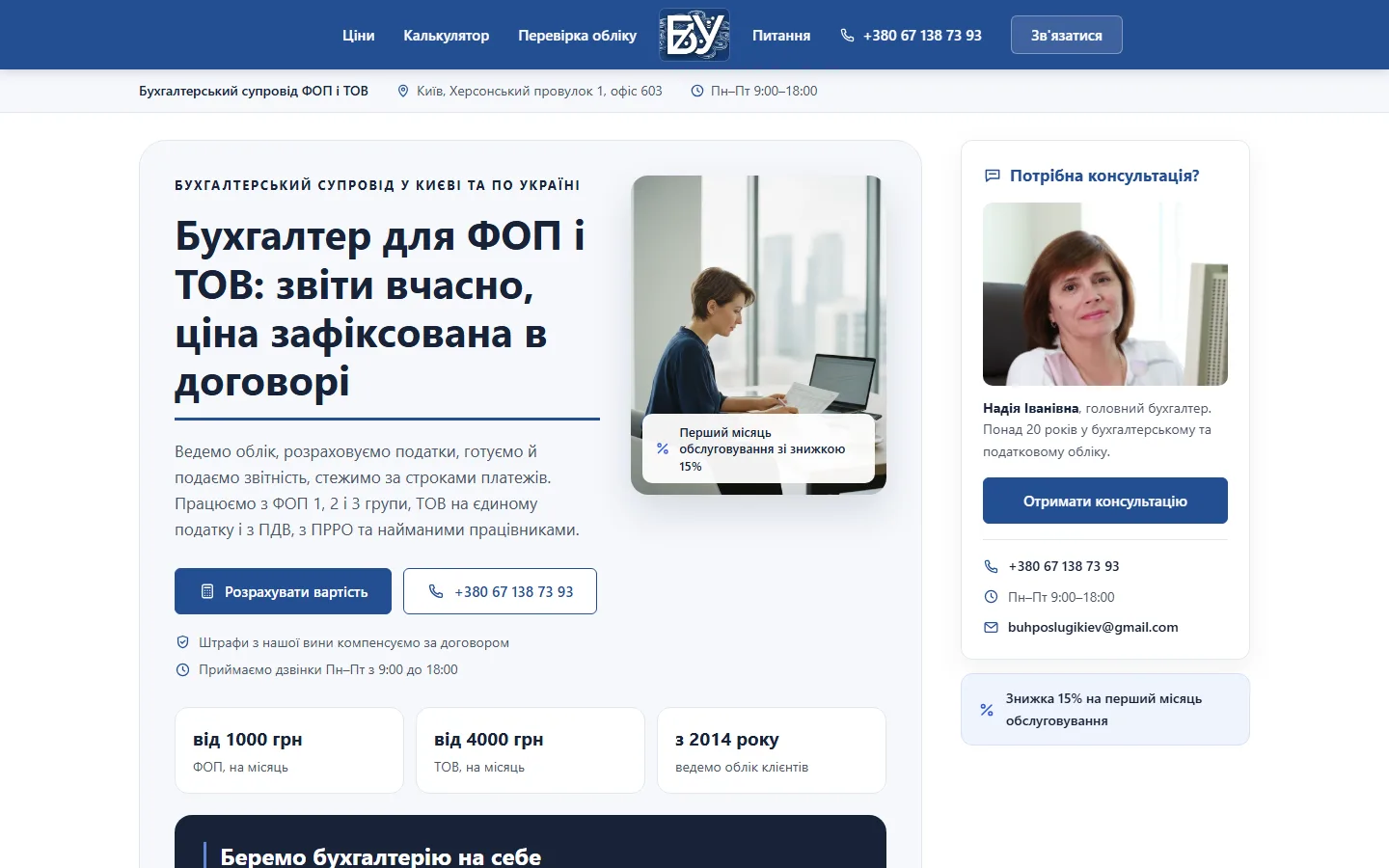The image size is (1389, 868).
Task: Go to Перевірка обліку in the navigation
Action: pos(577,36)
